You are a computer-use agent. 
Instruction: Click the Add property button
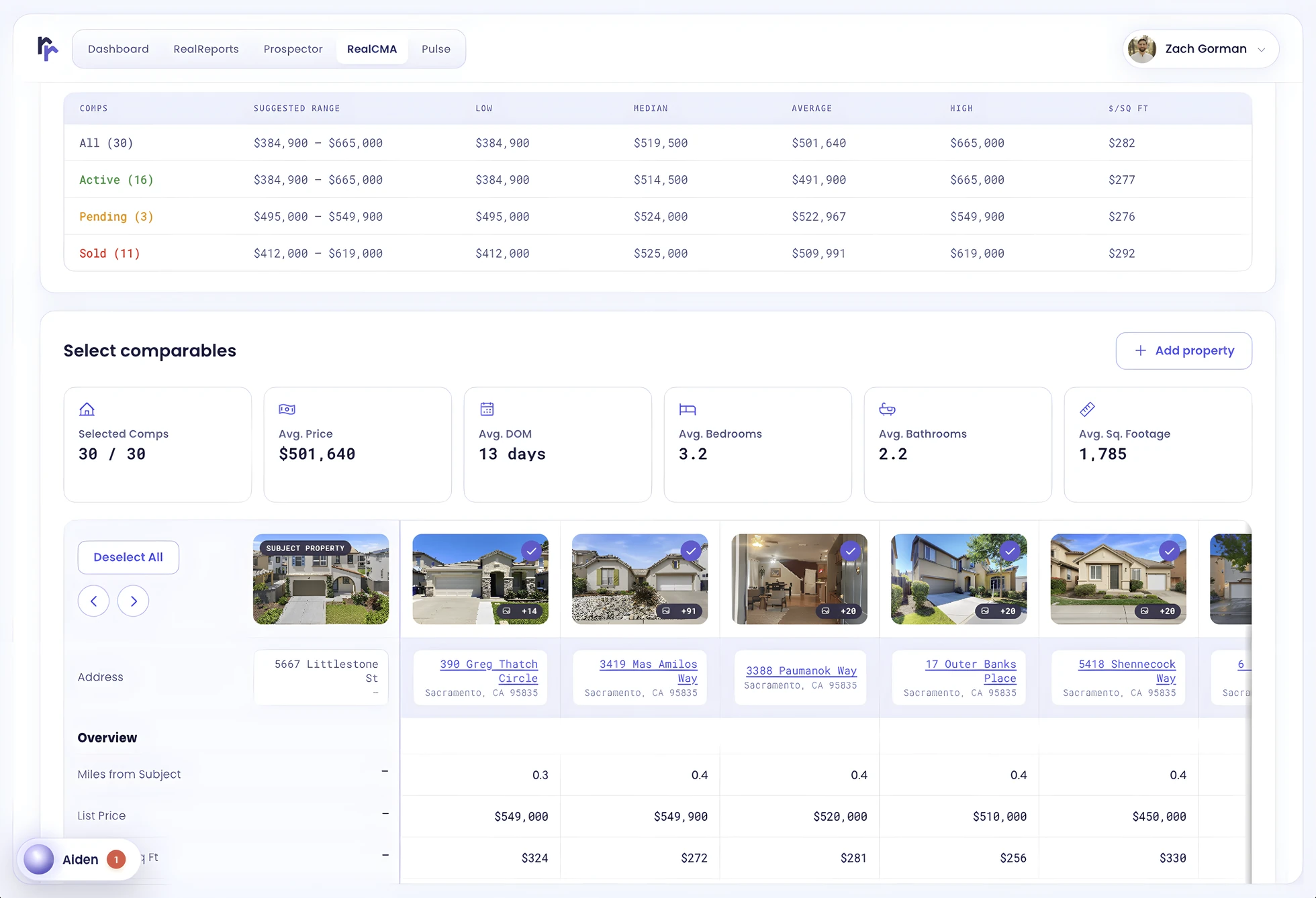click(1184, 350)
